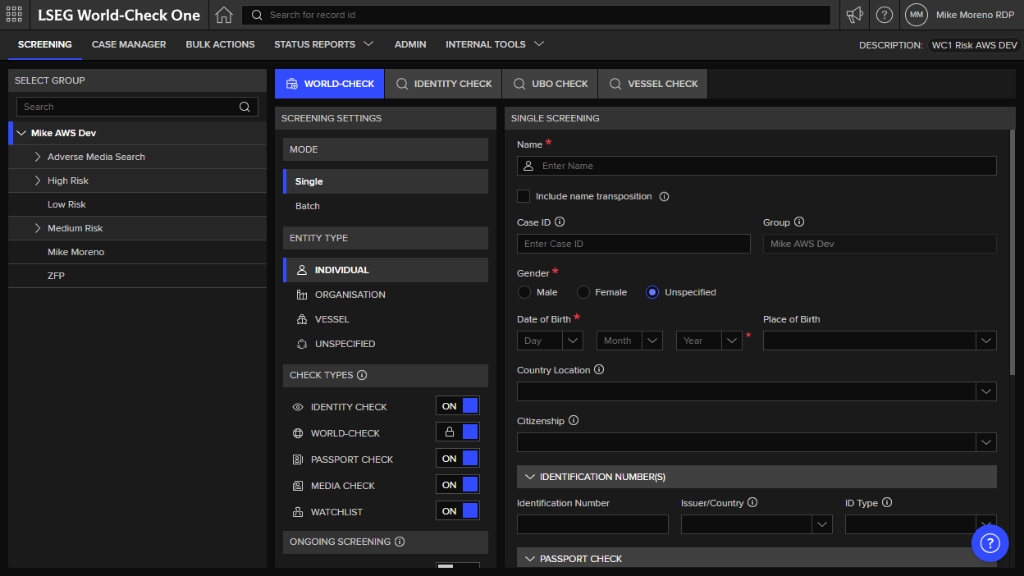
Task: Collapse the Identification Number(s) section
Action: (x=528, y=477)
